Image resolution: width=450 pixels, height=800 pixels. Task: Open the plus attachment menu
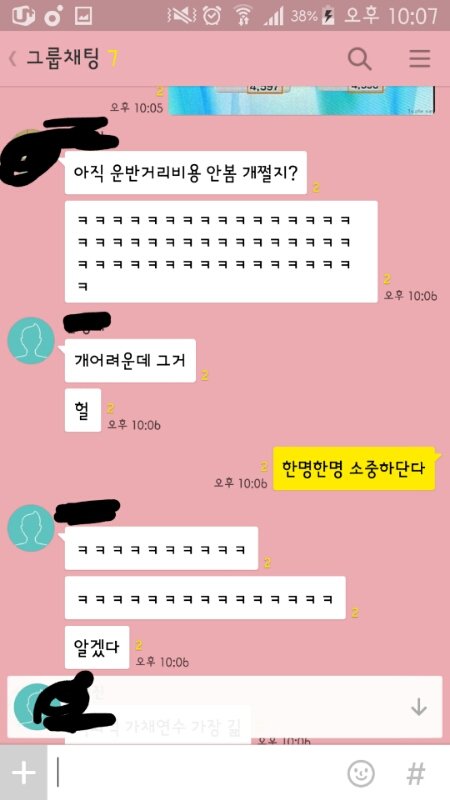point(23,773)
